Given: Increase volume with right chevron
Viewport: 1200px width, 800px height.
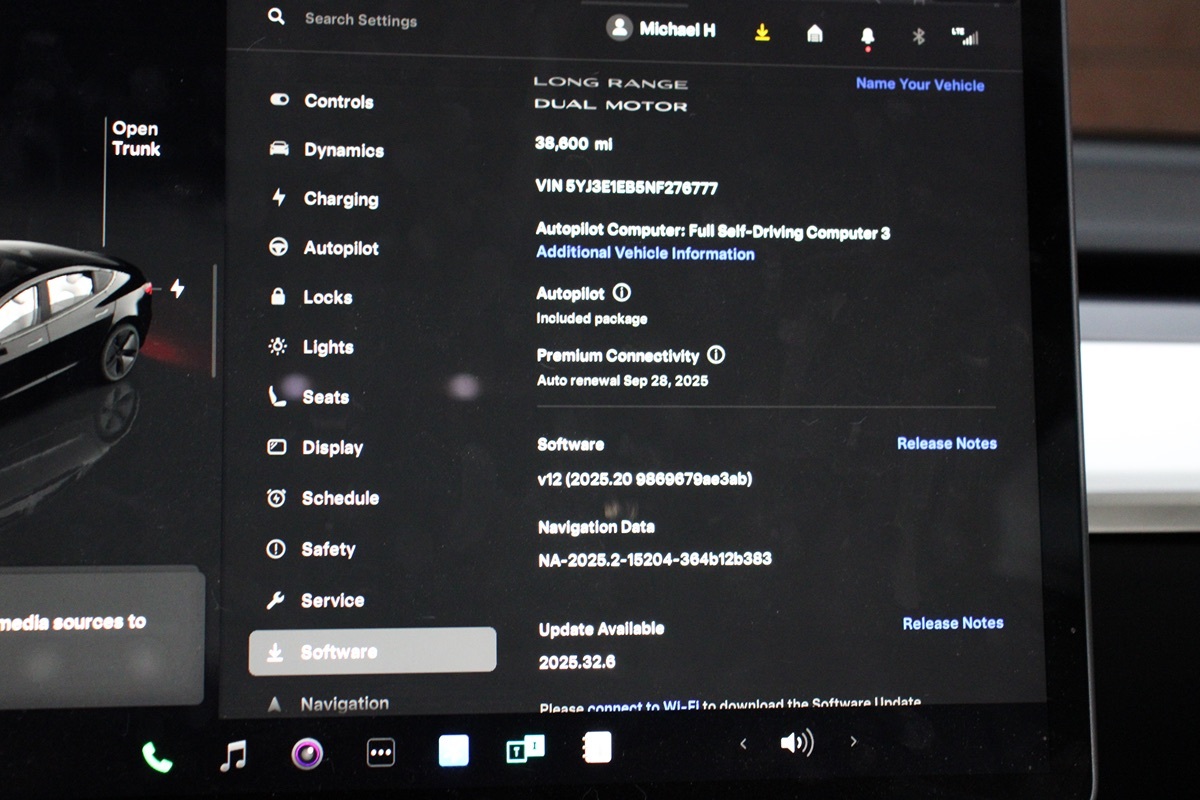Looking at the screenshot, I should point(853,742).
